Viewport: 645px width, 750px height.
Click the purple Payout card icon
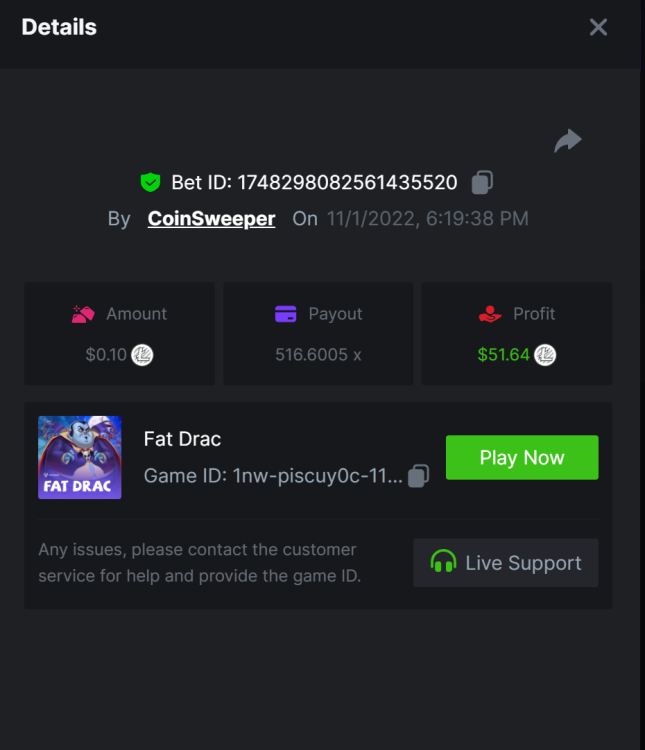[x=286, y=314]
